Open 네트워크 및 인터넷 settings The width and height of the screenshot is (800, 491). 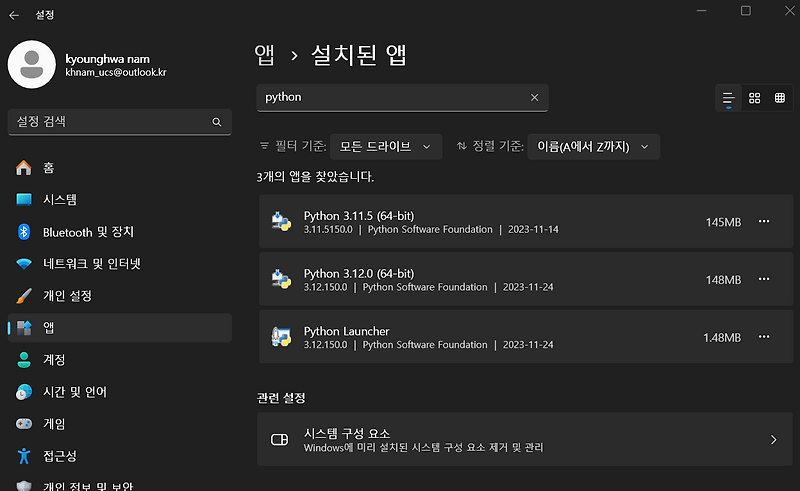click(x=120, y=263)
